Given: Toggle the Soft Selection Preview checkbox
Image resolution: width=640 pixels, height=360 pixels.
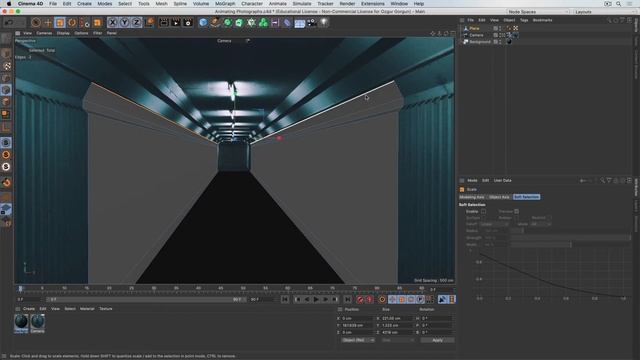Looking at the screenshot, I should (516, 211).
